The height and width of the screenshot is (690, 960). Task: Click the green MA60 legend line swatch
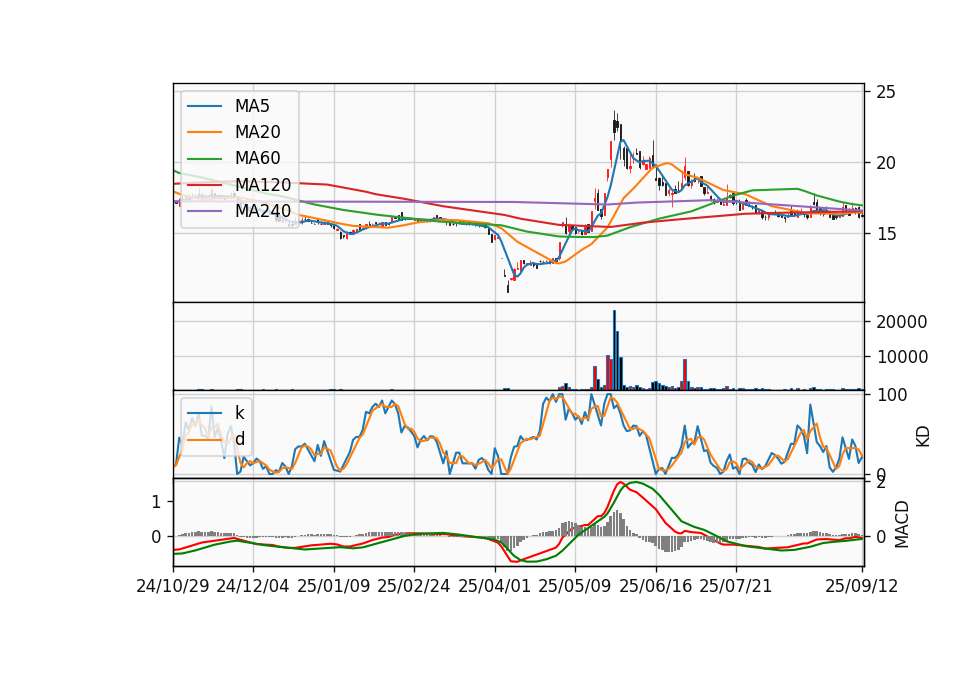pyautogui.click(x=204, y=159)
